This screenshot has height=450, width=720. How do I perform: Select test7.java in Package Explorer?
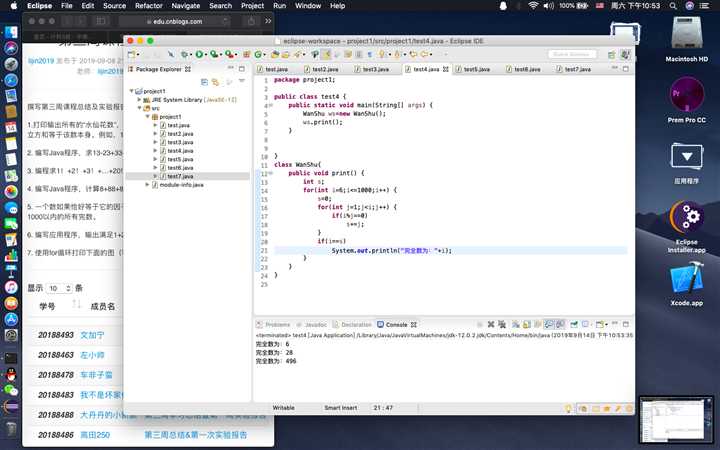coord(180,176)
